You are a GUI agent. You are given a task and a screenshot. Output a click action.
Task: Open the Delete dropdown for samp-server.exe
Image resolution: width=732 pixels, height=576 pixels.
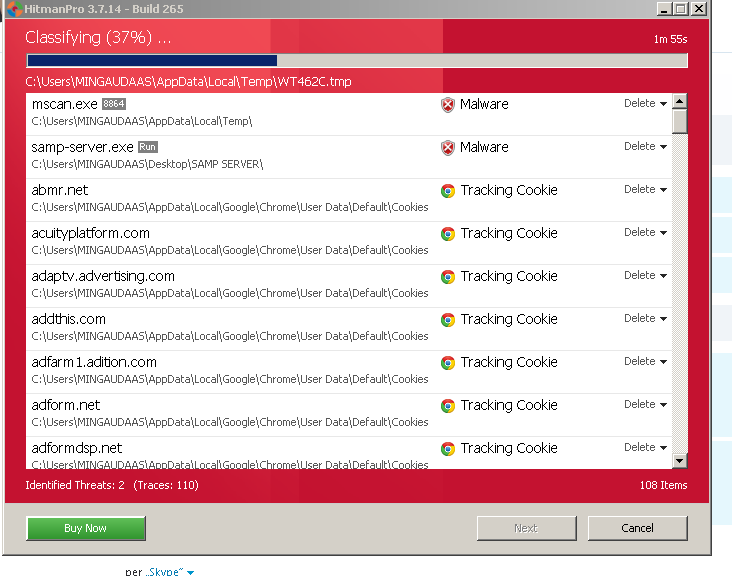[645, 147]
